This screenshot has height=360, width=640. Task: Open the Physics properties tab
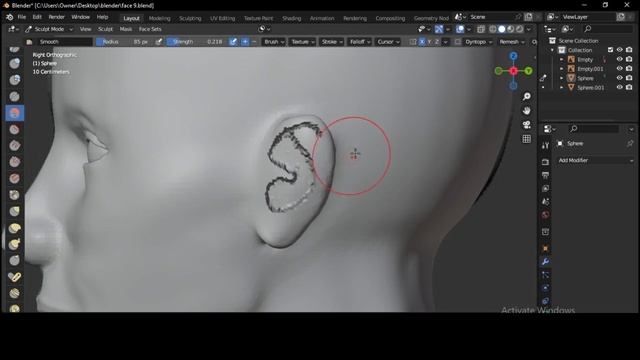pyautogui.click(x=545, y=288)
